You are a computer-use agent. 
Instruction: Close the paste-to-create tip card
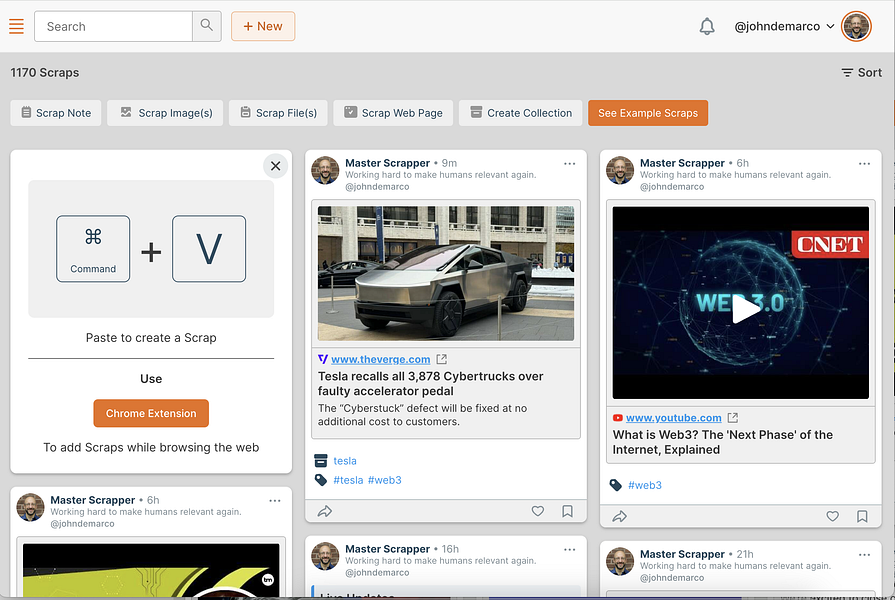(276, 166)
